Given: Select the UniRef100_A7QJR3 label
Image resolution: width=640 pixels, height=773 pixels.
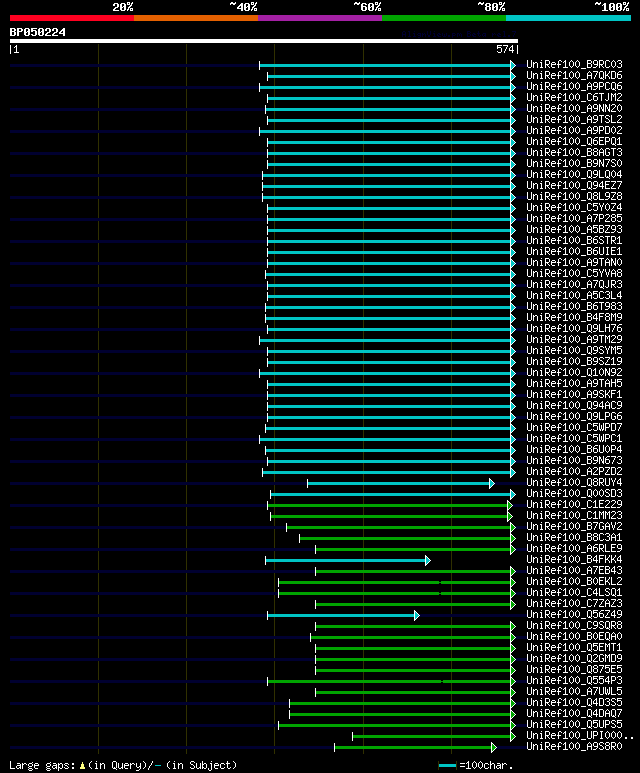Looking at the screenshot, I should click(574, 284).
